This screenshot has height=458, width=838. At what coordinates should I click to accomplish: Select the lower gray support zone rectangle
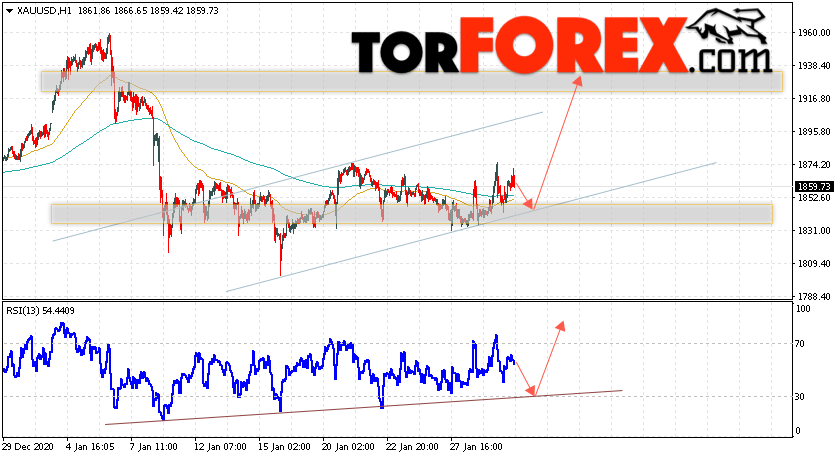click(412, 214)
